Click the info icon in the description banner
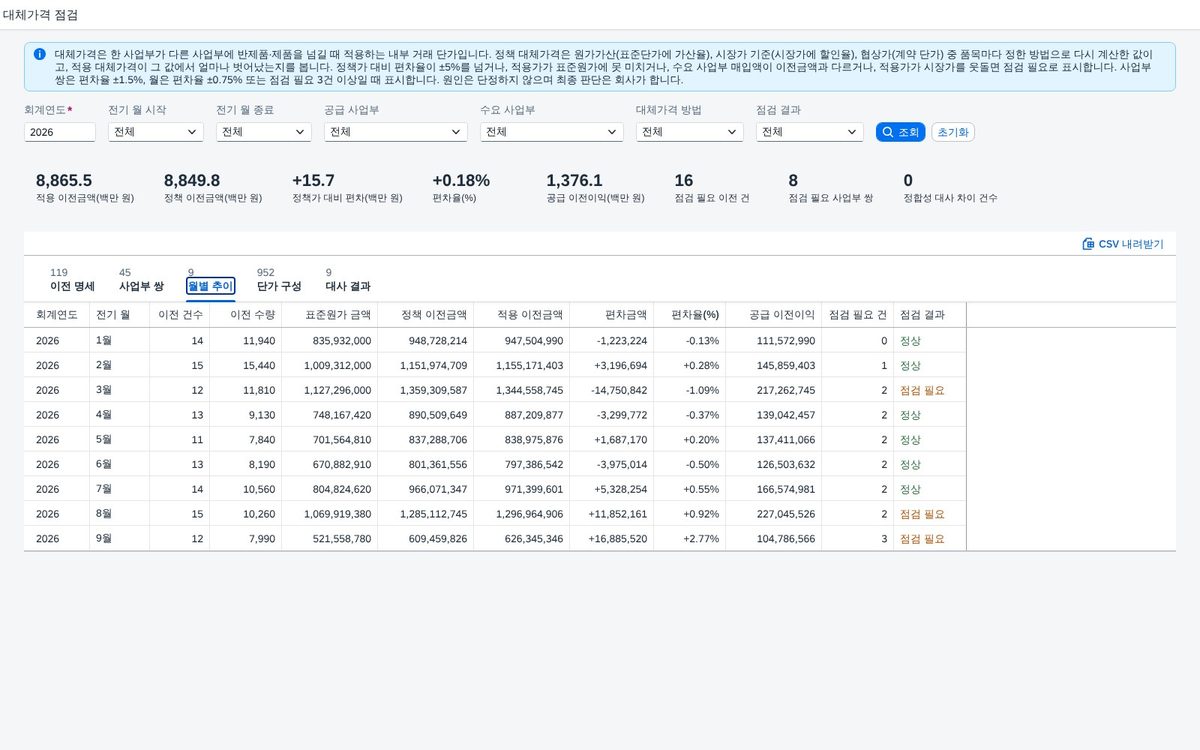 [x=39, y=54]
